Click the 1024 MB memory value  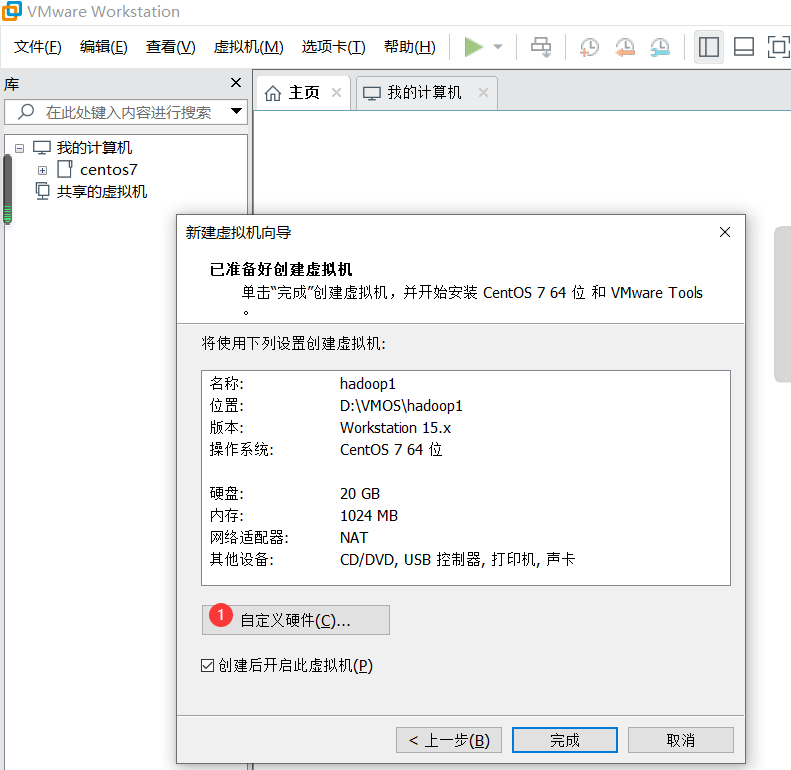pyautogui.click(x=369, y=516)
